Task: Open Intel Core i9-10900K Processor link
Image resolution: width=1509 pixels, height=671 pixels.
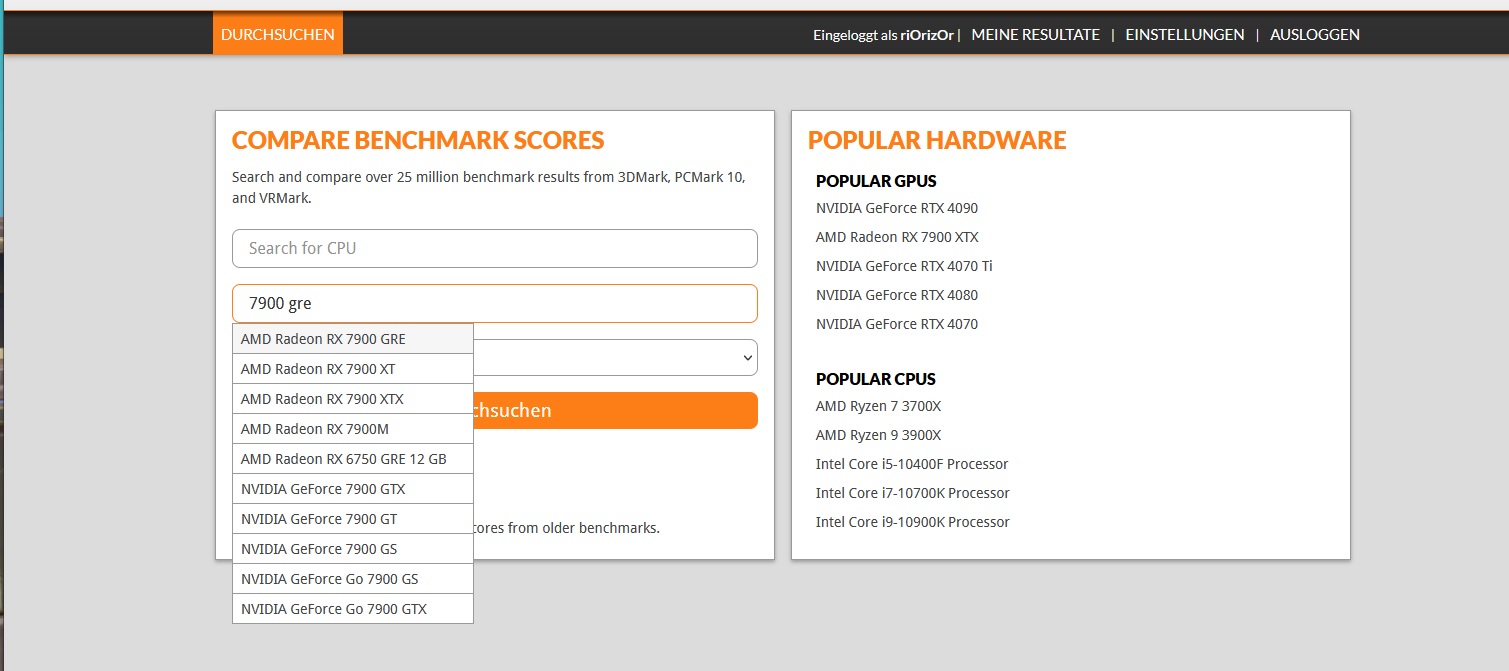Action: pos(913,522)
